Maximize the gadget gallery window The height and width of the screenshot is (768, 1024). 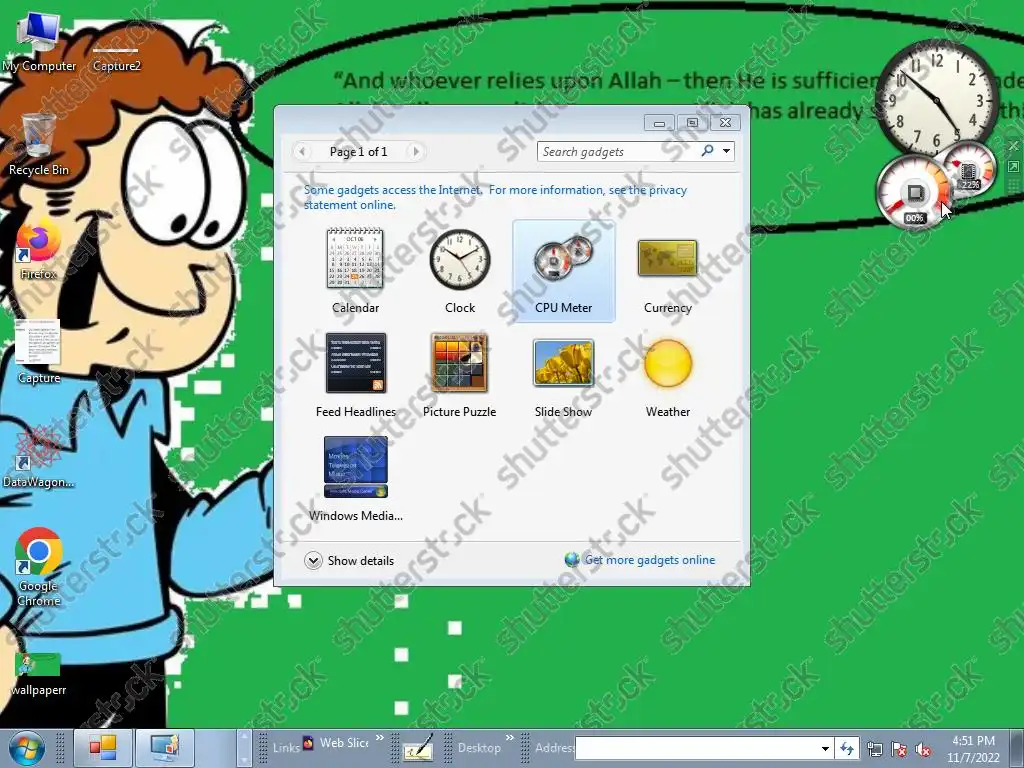pos(692,122)
